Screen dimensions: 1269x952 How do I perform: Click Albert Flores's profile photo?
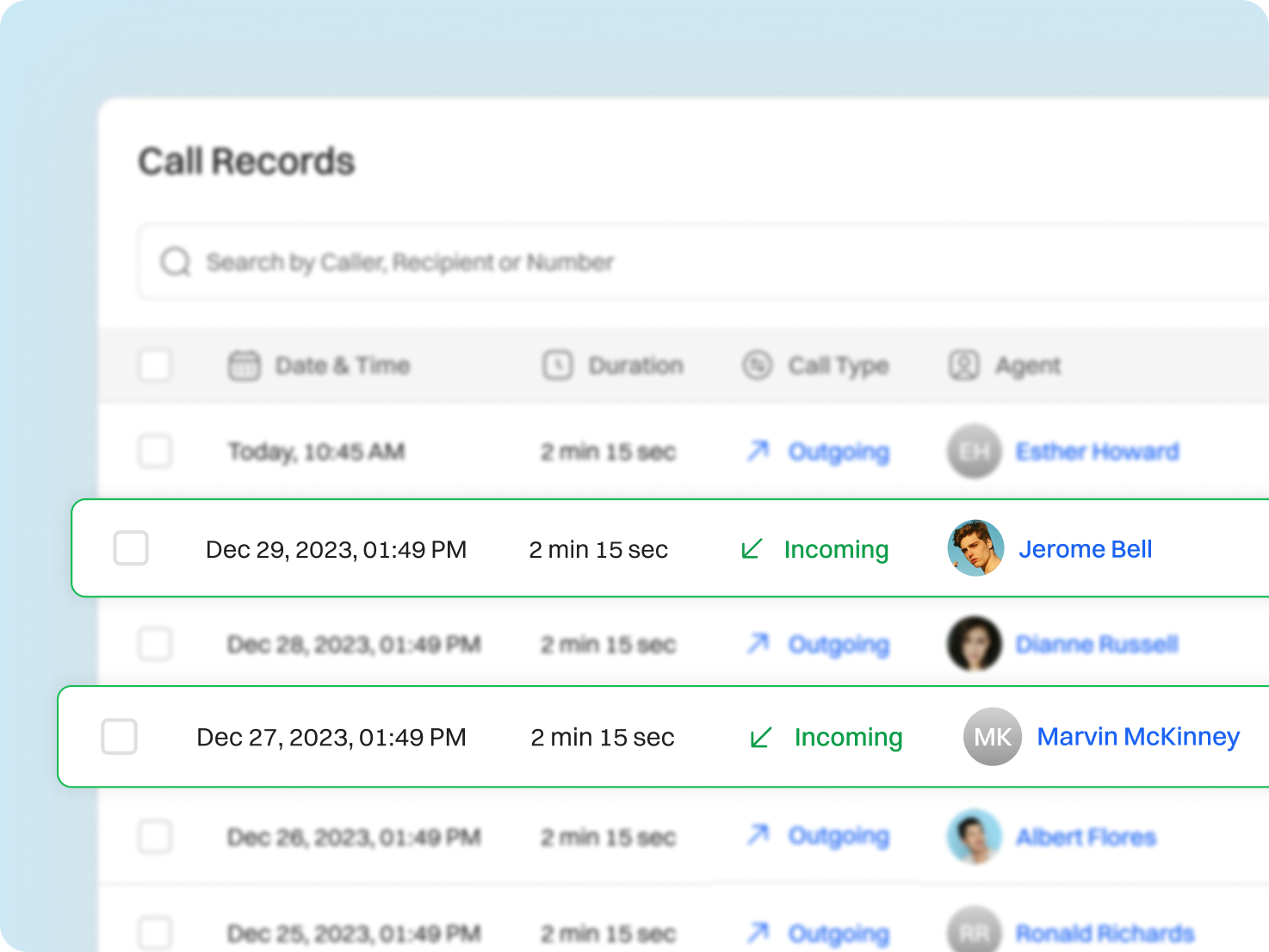[973, 837]
